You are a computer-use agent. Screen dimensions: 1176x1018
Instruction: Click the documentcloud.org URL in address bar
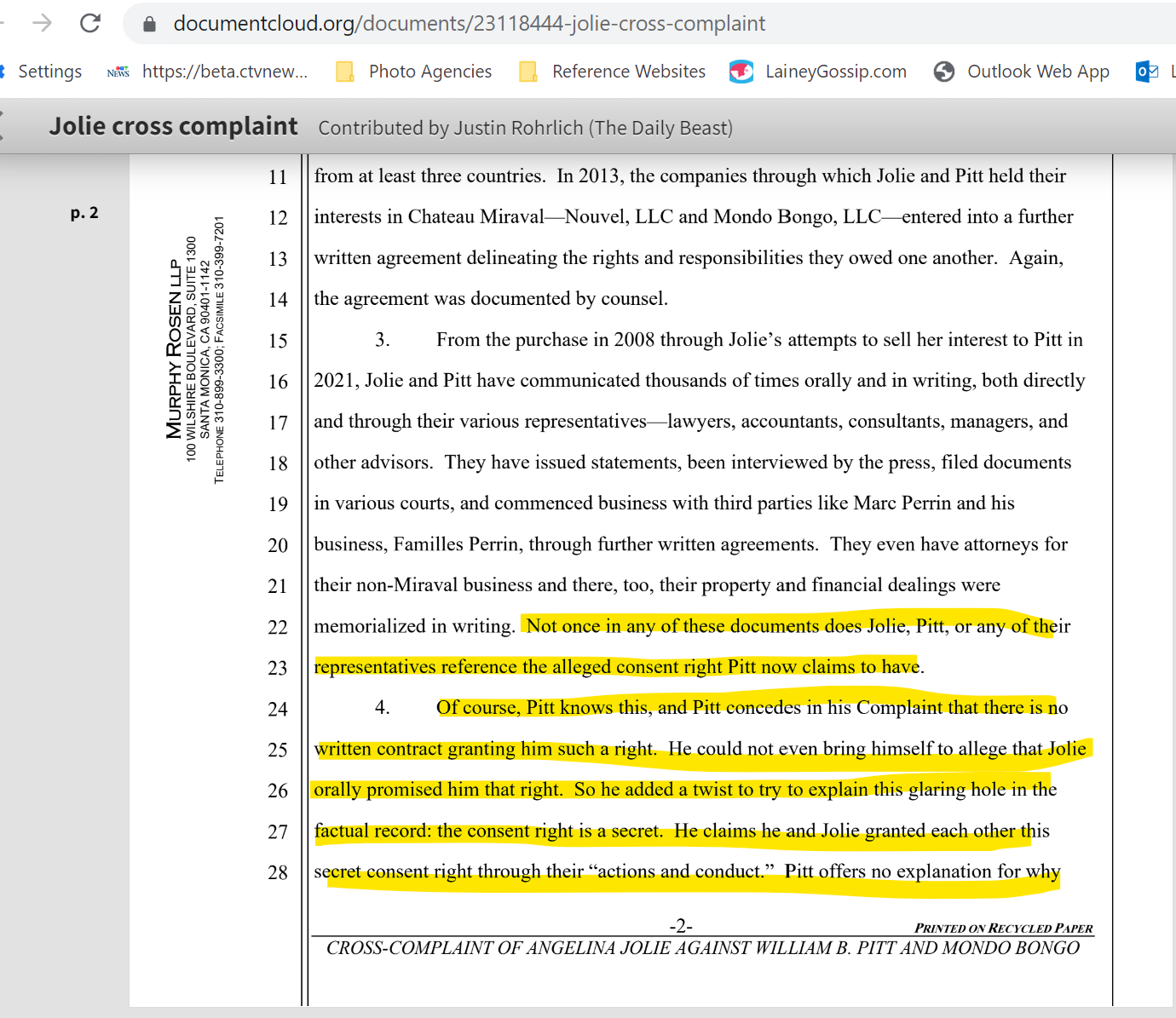[x=469, y=24]
